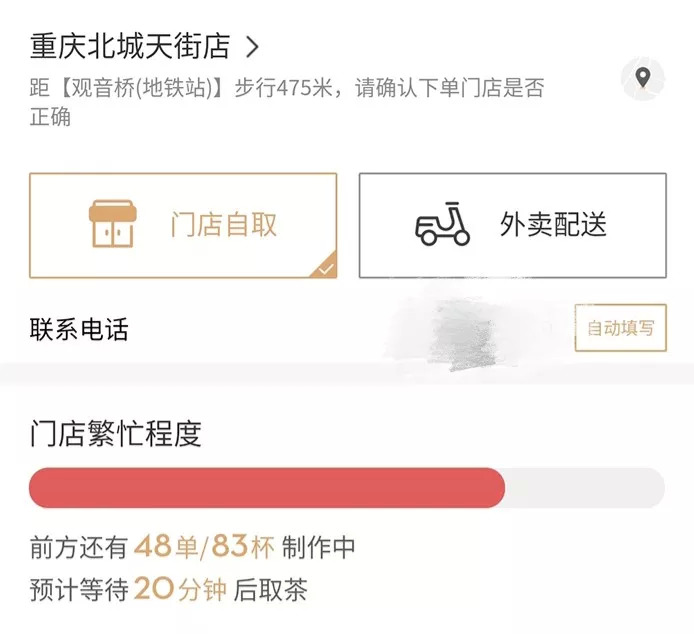Click the red filled busy-level bar
Screen dimensions: 694x634
tap(267, 488)
